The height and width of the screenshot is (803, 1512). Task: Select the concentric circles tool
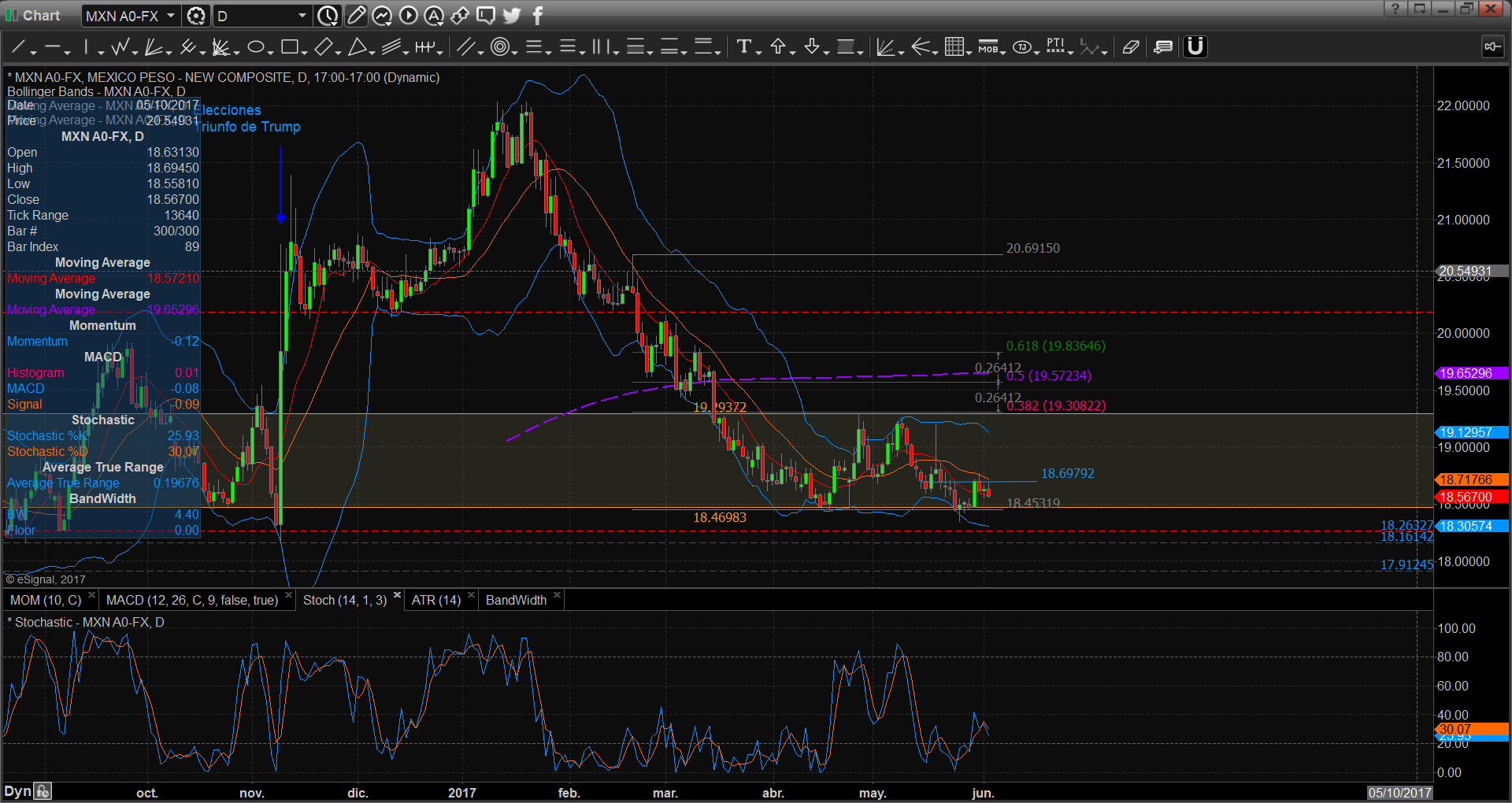click(x=499, y=47)
